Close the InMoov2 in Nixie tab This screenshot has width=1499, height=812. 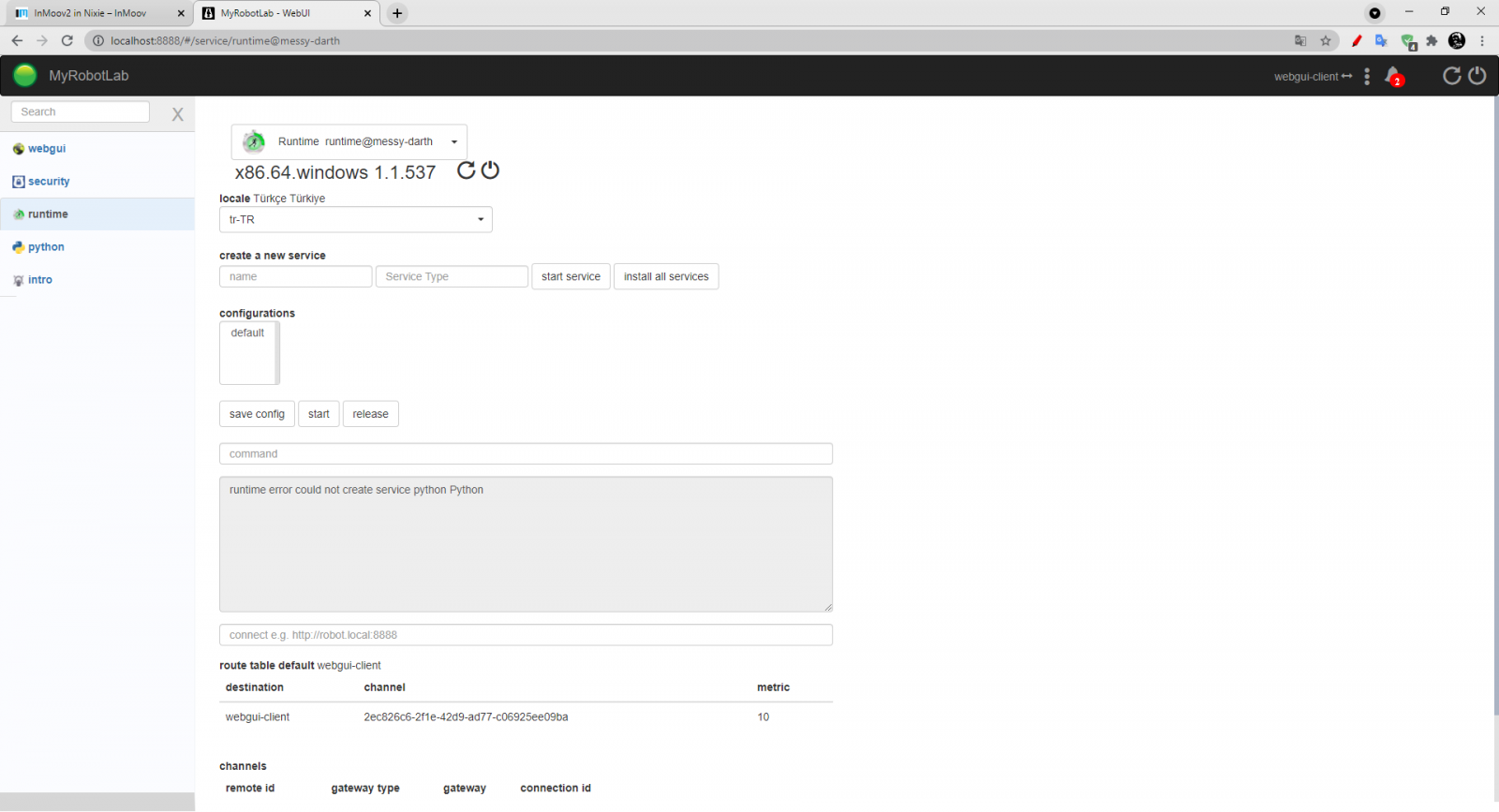(181, 13)
